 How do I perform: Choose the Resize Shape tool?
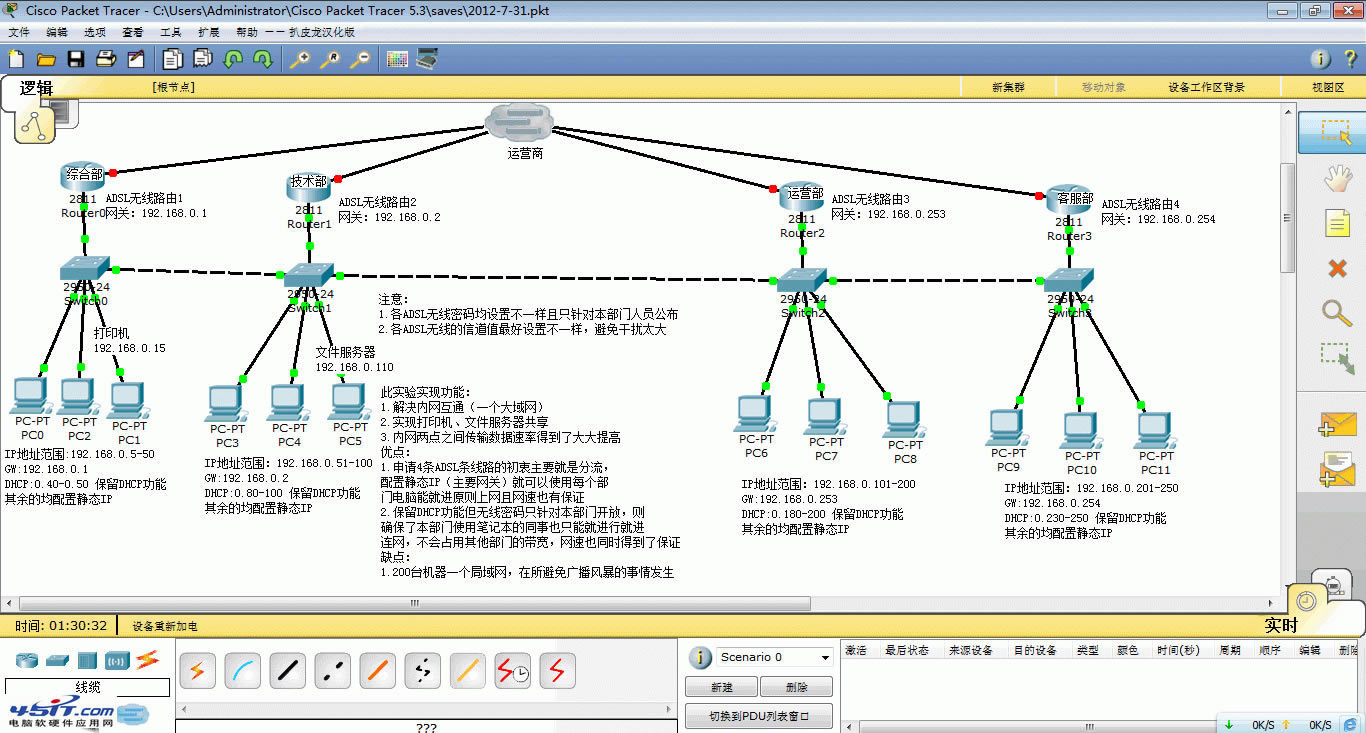click(x=1337, y=359)
